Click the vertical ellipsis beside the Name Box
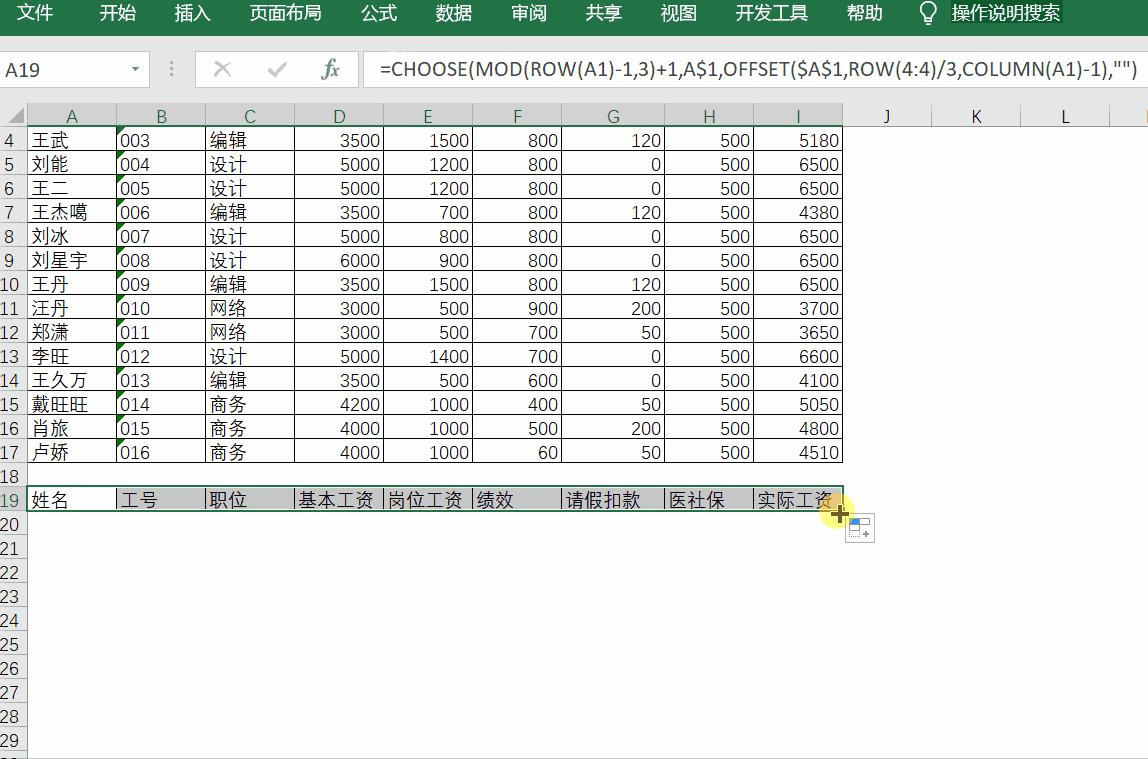The image size is (1148, 759). [172, 70]
